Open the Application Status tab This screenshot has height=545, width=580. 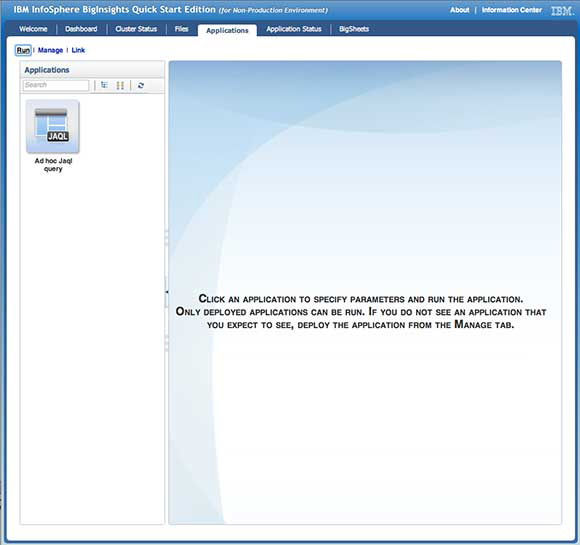[x=294, y=29]
